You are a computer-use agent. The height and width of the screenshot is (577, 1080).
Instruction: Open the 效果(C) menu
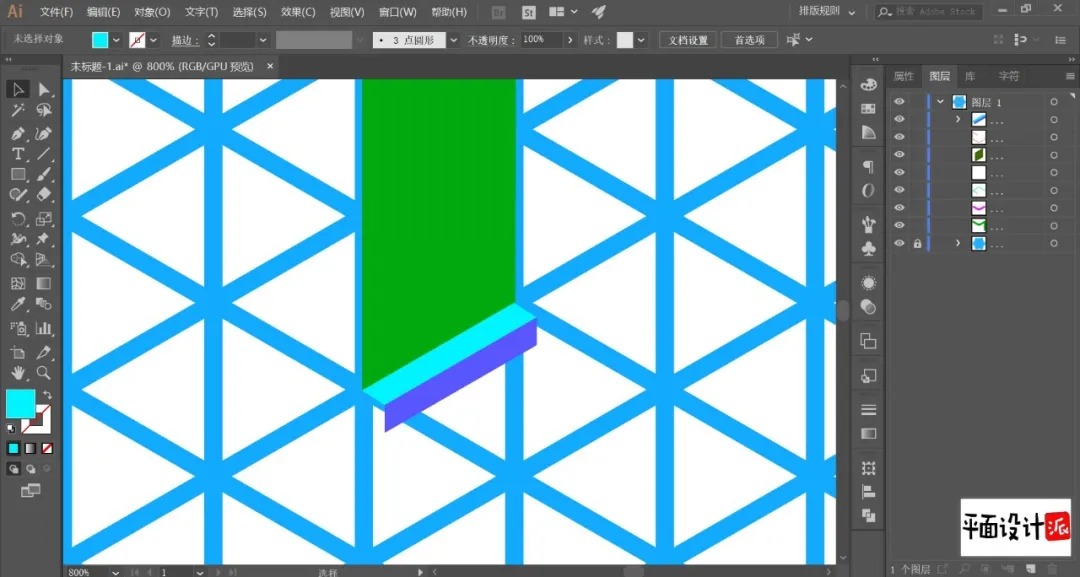point(298,12)
